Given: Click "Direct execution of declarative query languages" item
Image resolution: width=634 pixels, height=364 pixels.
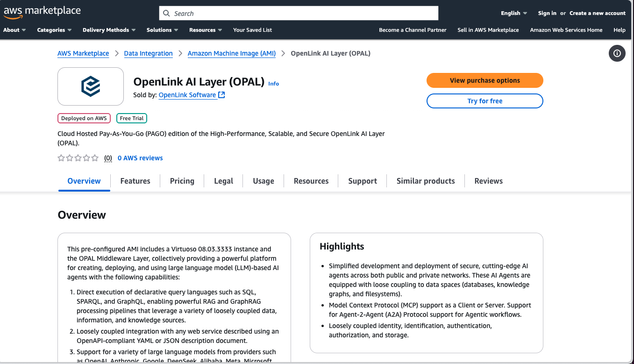Looking at the screenshot, I should point(177,306).
